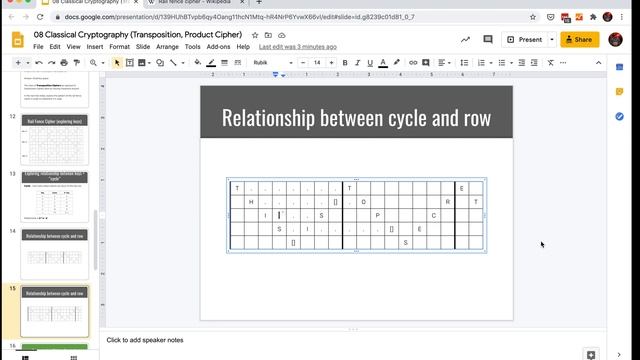Print the presentation
This screenshot has width=640, height=360.
click(64, 63)
